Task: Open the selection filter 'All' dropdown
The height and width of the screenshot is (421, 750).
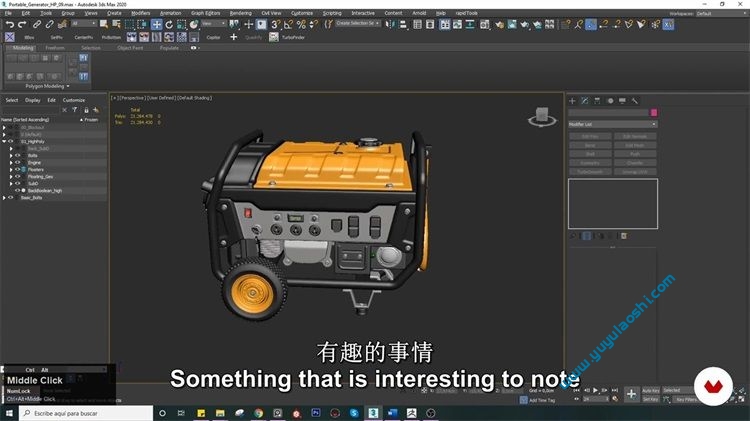Action: point(84,23)
